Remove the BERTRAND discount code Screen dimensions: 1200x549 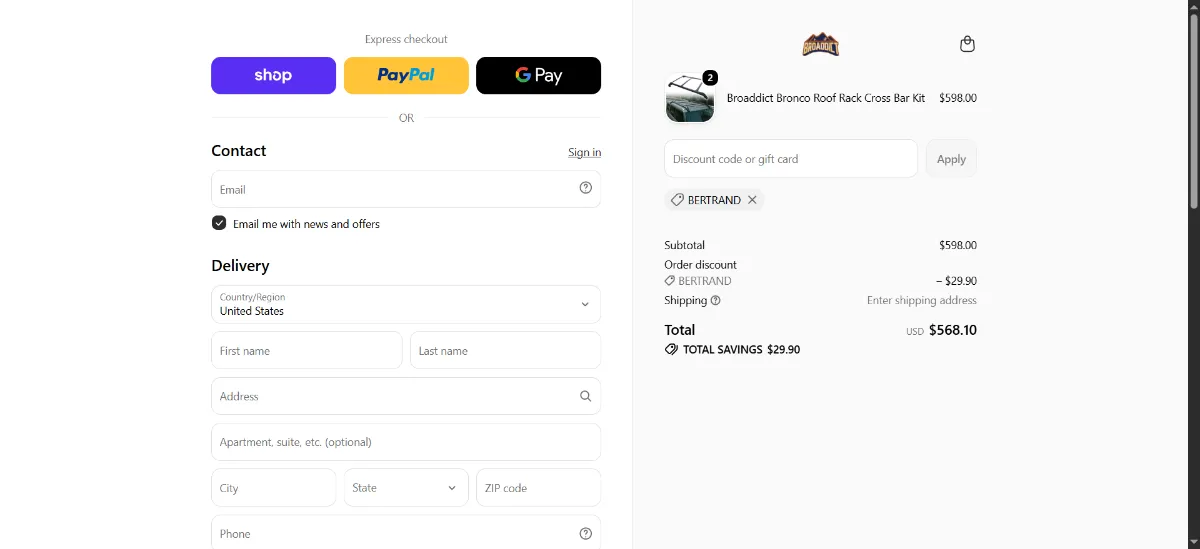[x=752, y=200]
